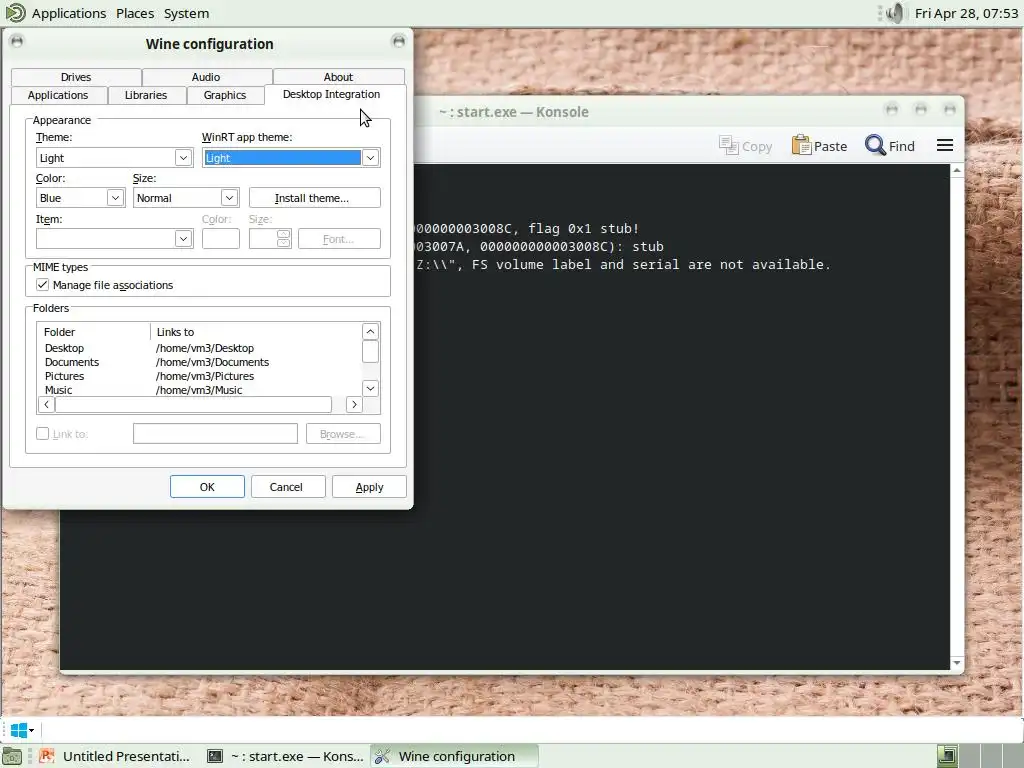Click Konsole scrollbar up arrow
1024x768 pixels.
point(957,170)
